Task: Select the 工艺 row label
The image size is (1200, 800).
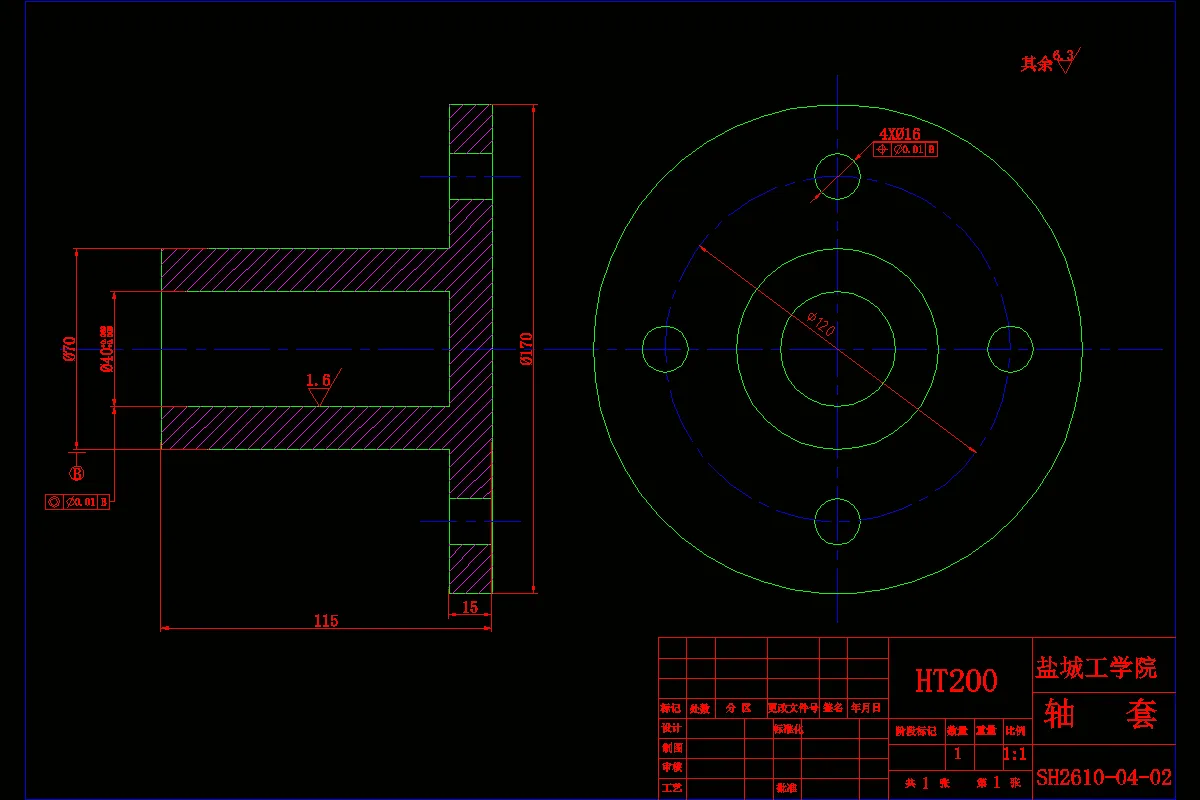Action: (x=671, y=788)
